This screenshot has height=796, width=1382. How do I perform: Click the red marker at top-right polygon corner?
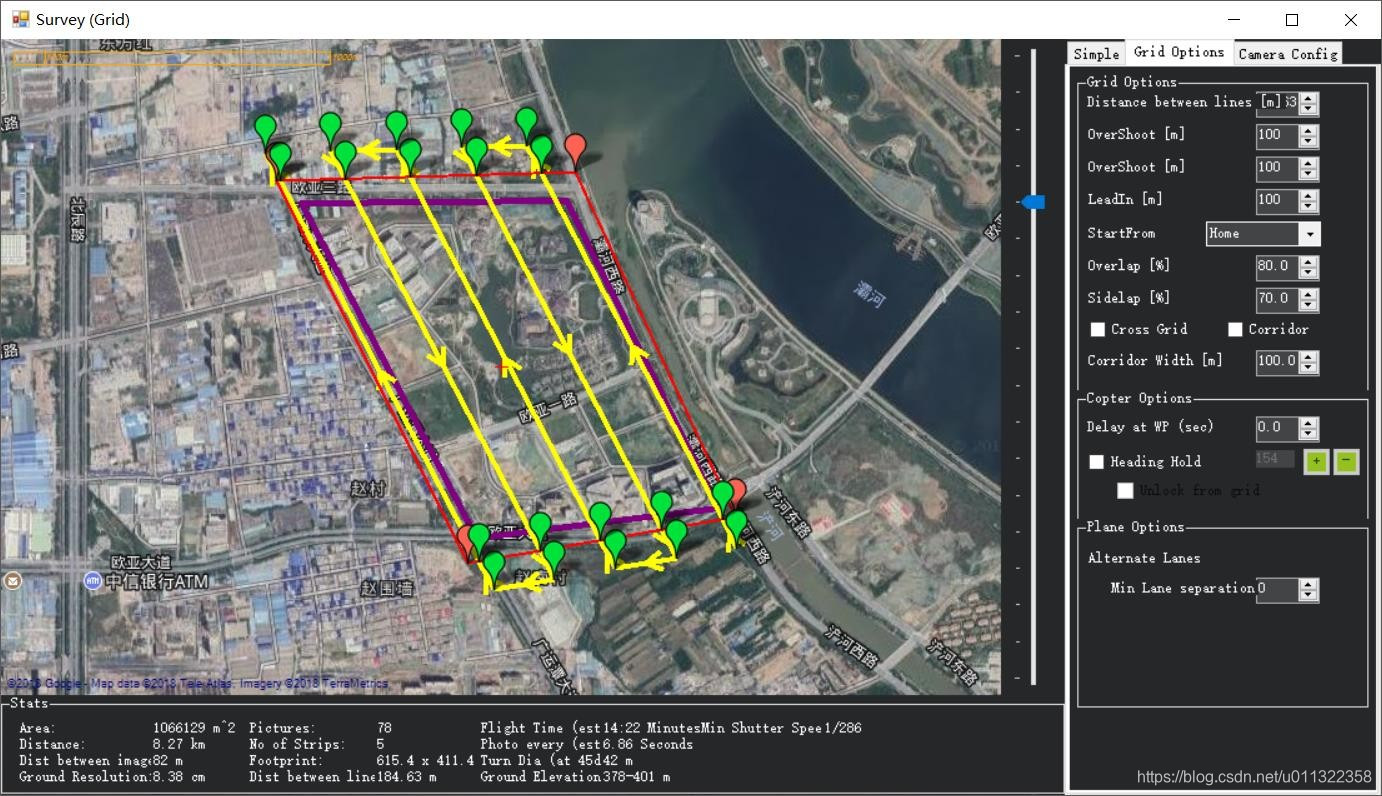click(575, 150)
